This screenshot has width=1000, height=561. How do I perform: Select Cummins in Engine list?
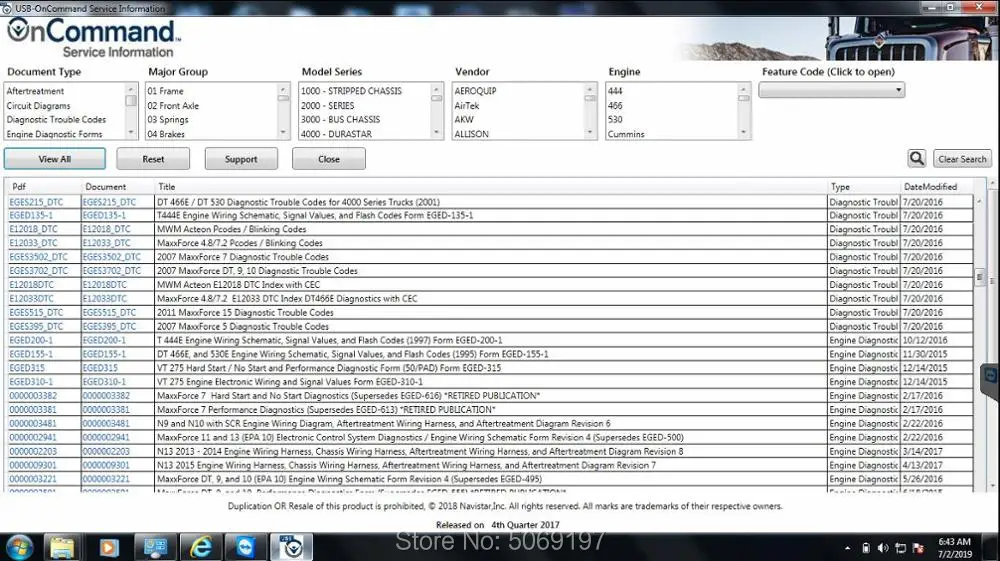point(626,134)
